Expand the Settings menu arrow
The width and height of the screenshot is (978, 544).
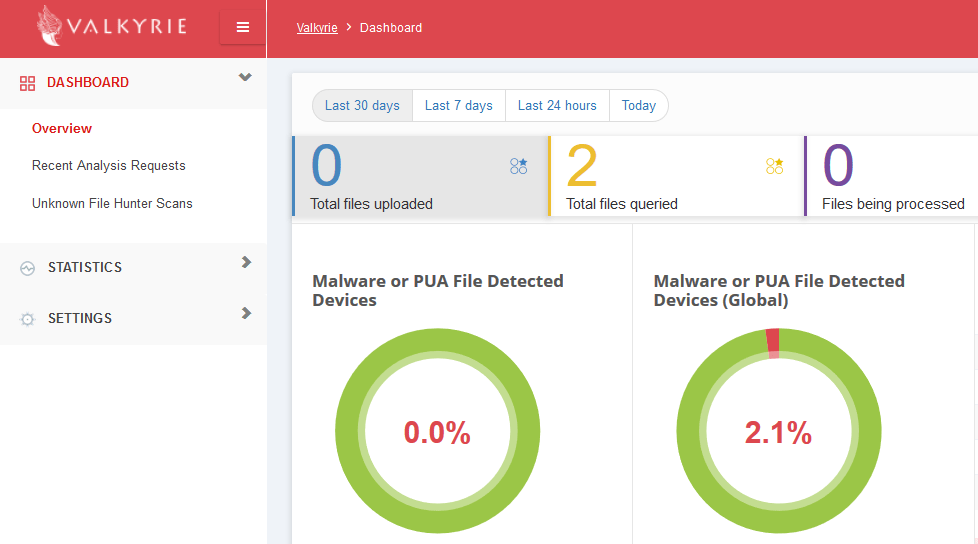(246, 313)
